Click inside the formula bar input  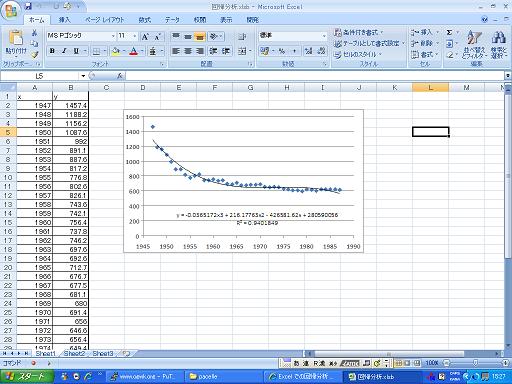(315, 76)
